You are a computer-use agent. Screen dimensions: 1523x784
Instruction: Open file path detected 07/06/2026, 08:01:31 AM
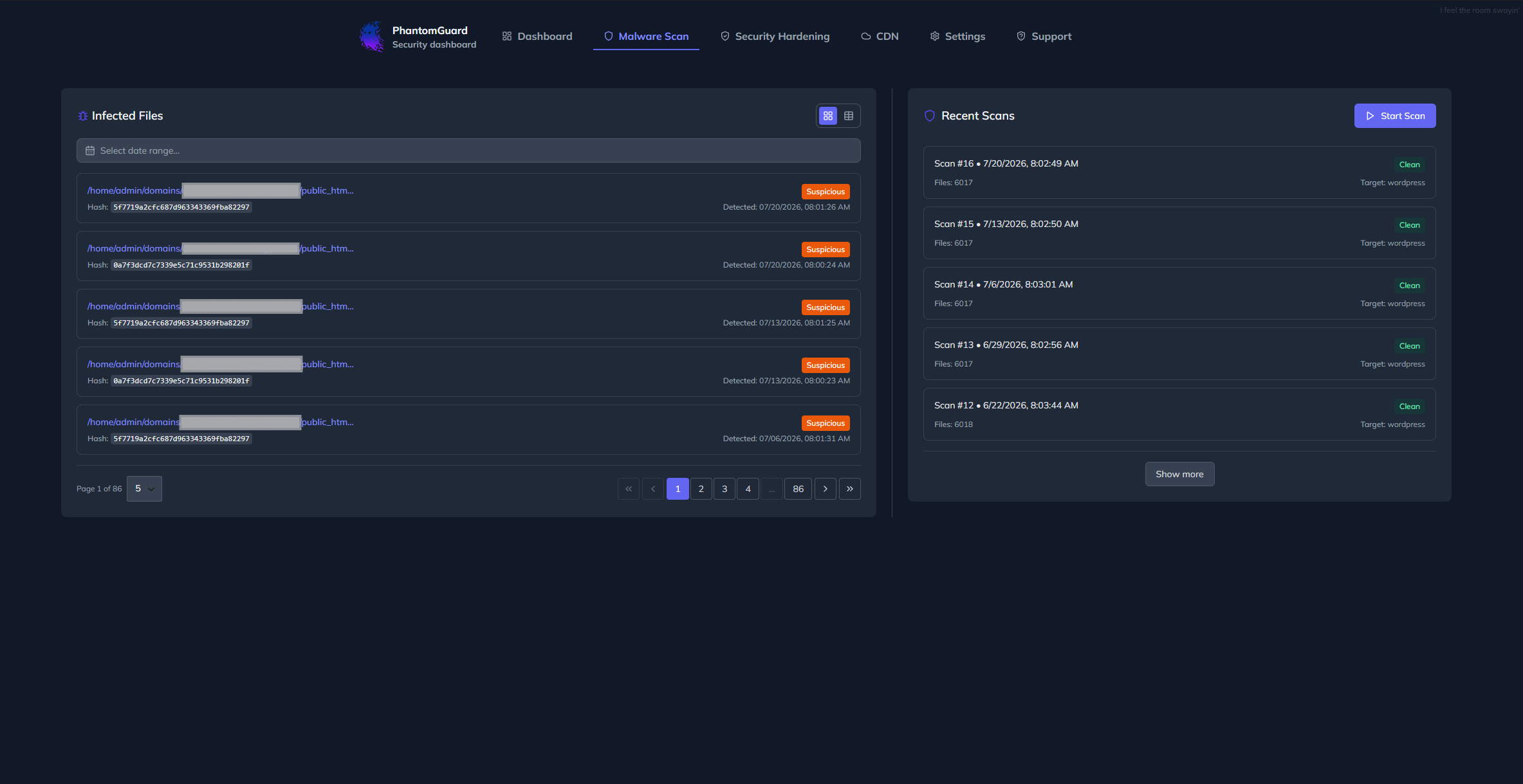(x=221, y=422)
